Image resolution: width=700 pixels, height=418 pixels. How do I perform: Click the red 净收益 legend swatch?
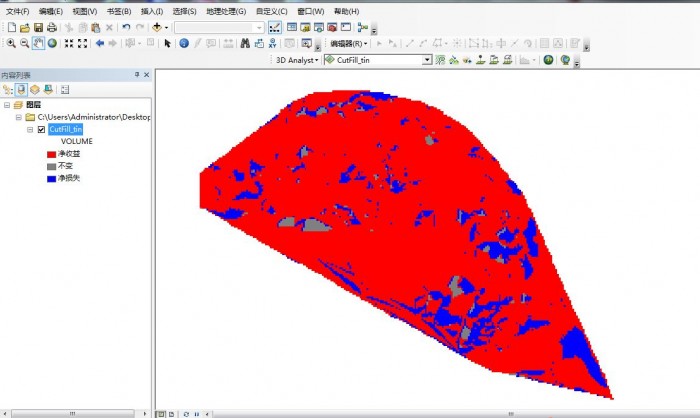(x=50, y=154)
